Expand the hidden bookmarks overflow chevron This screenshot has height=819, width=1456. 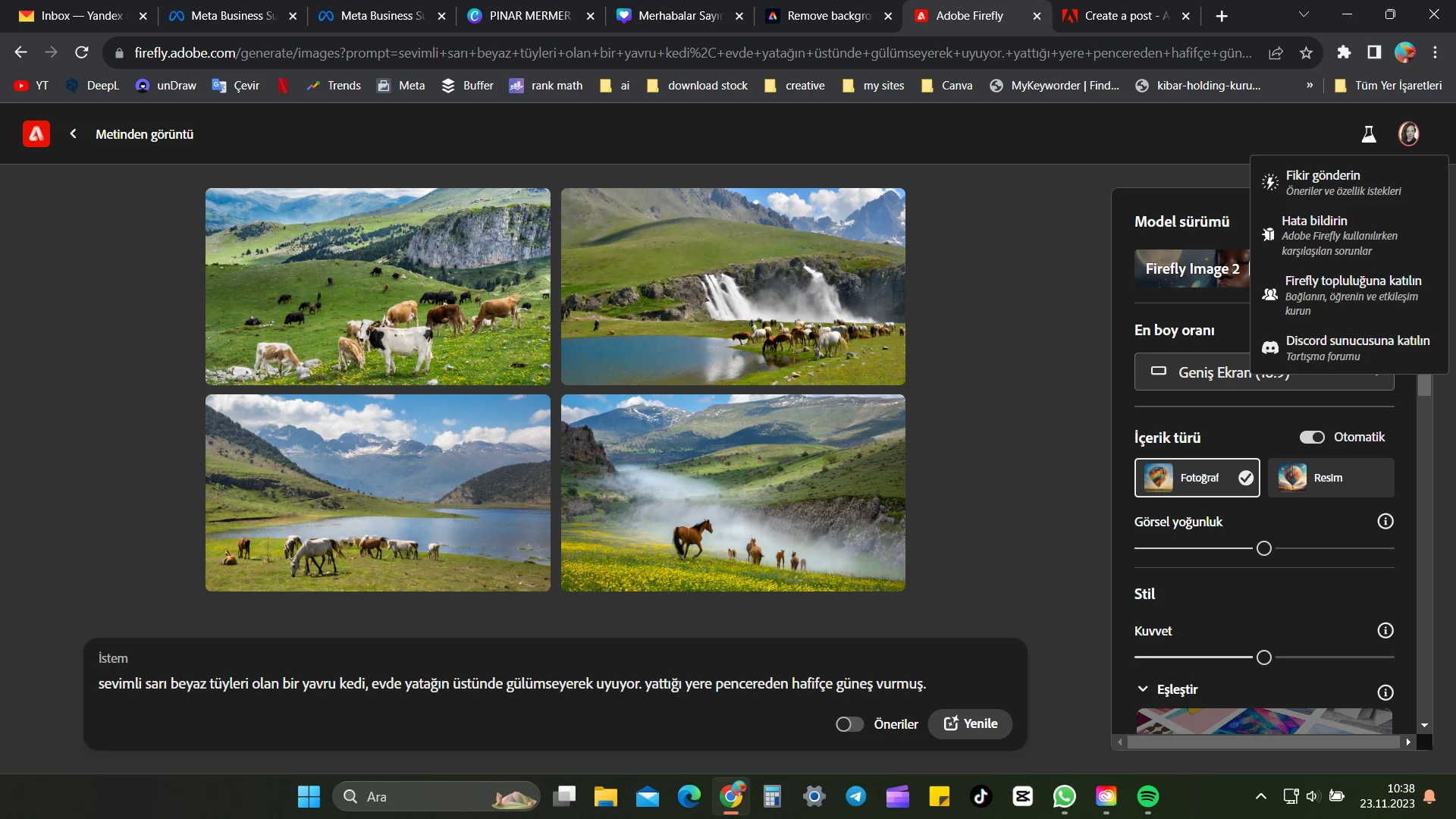tap(1310, 86)
